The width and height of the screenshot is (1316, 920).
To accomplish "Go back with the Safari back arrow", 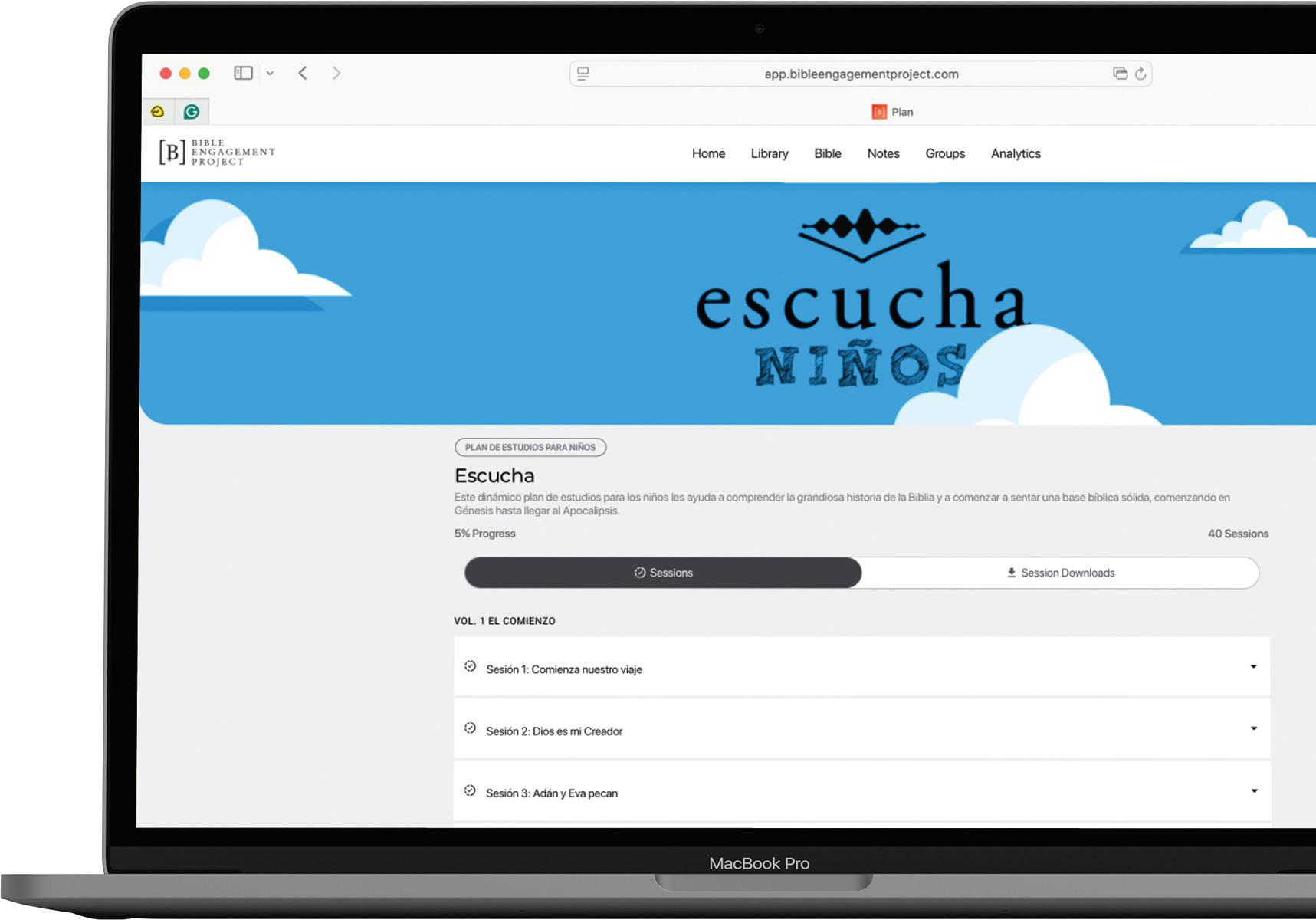I will point(303,73).
